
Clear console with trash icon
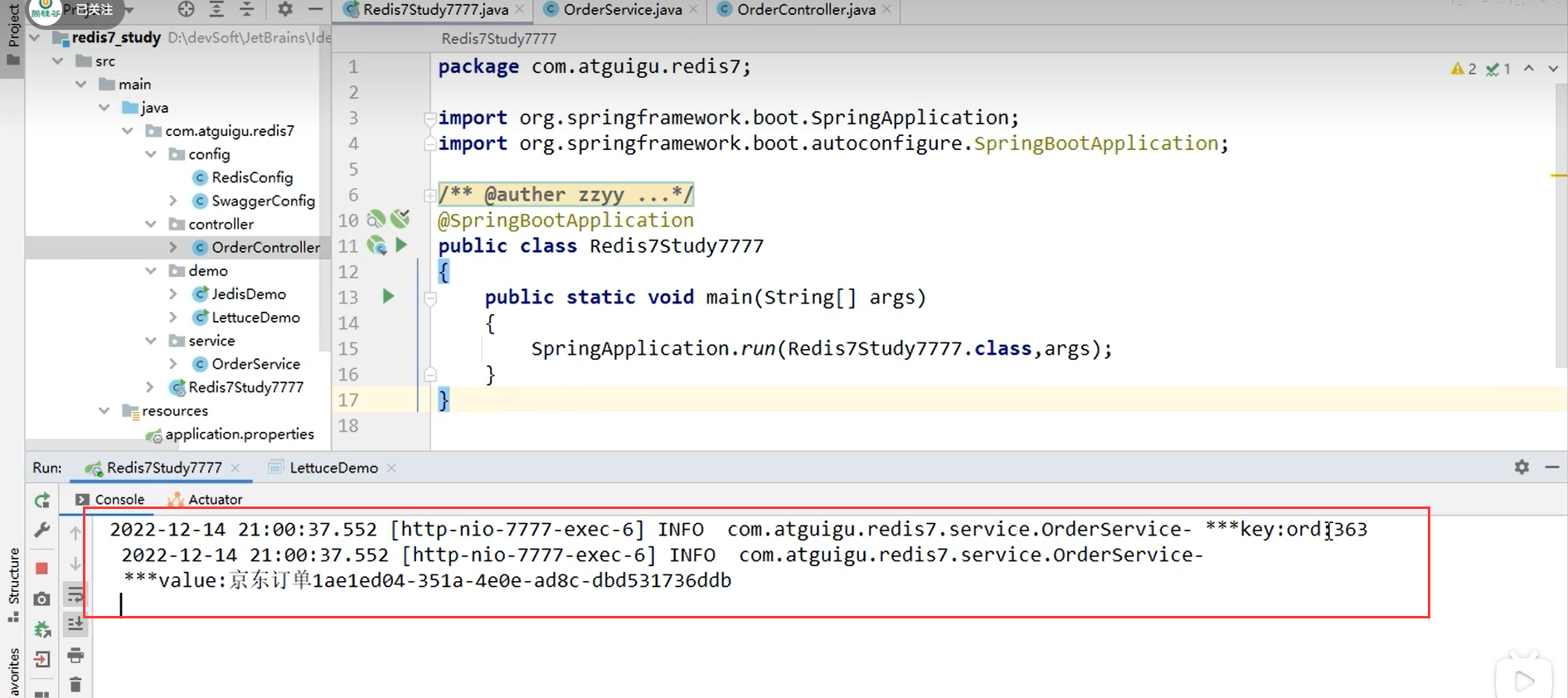click(75, 684)
